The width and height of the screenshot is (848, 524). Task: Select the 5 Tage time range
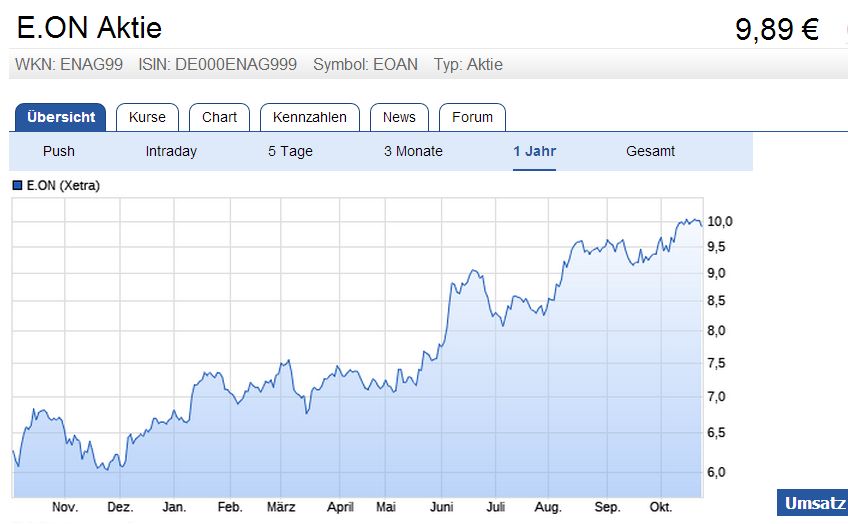coord(290,151)
